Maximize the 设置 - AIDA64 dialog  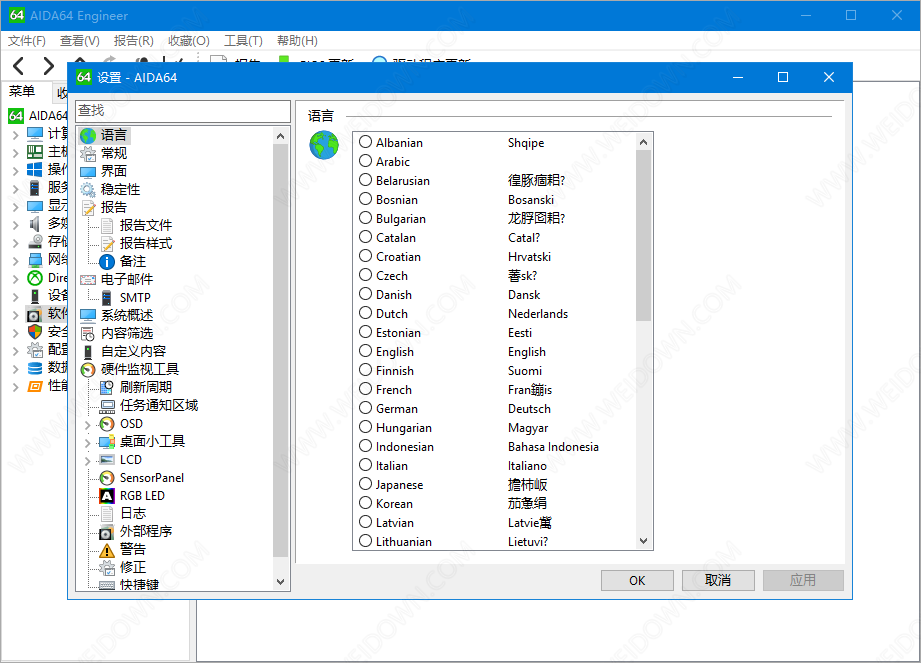tap(783, 77)
